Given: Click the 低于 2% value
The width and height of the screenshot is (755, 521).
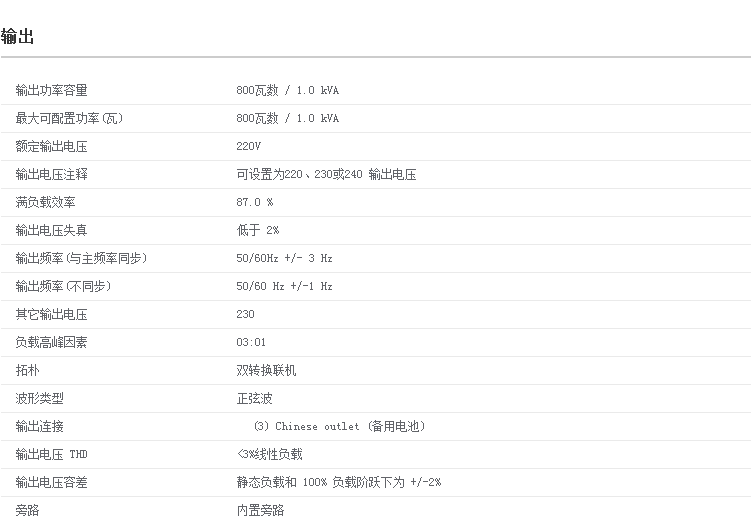Looking at the screenshot, I should pos(257,230).
